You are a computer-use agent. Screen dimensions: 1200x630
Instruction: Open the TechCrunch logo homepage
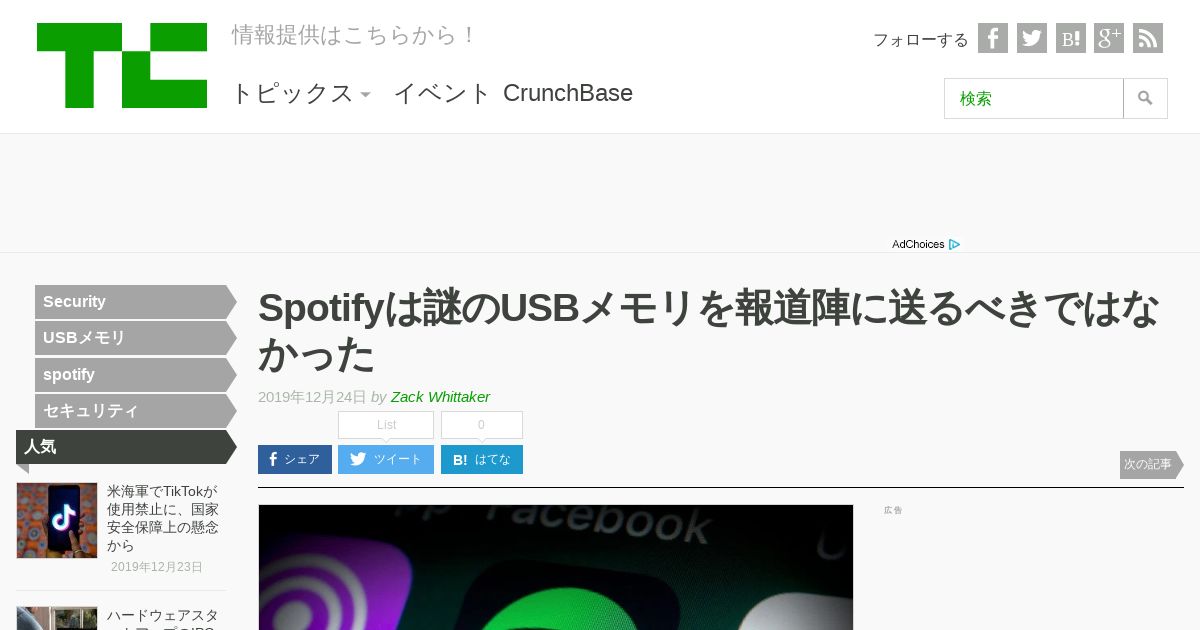122,65
